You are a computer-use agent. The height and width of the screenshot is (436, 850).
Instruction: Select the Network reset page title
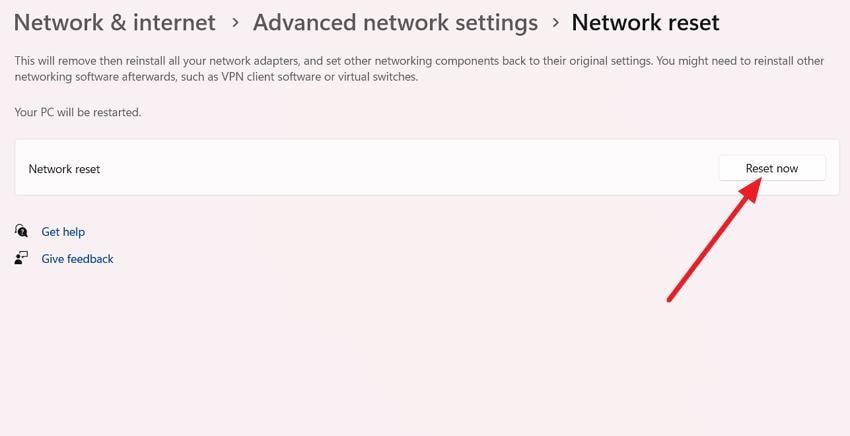[645, 22]
